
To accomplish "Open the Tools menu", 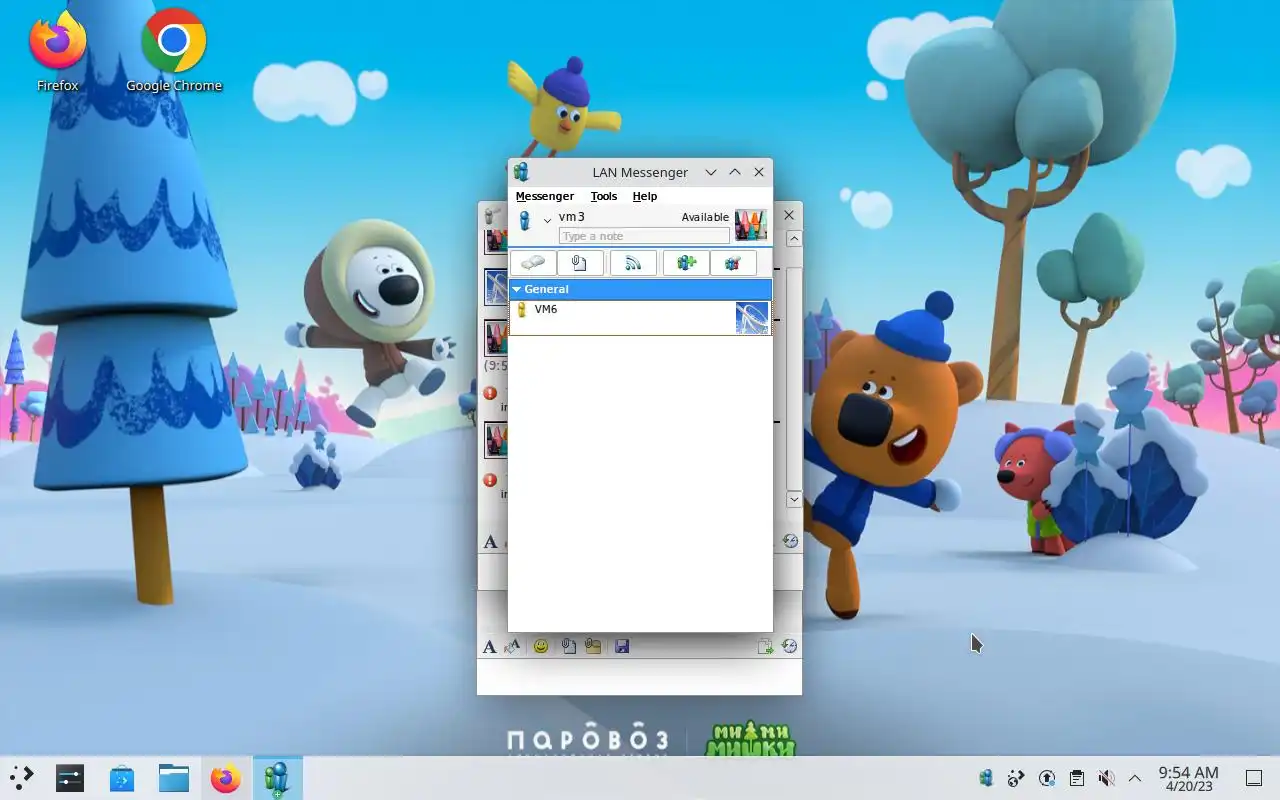I will click(604, 196).
